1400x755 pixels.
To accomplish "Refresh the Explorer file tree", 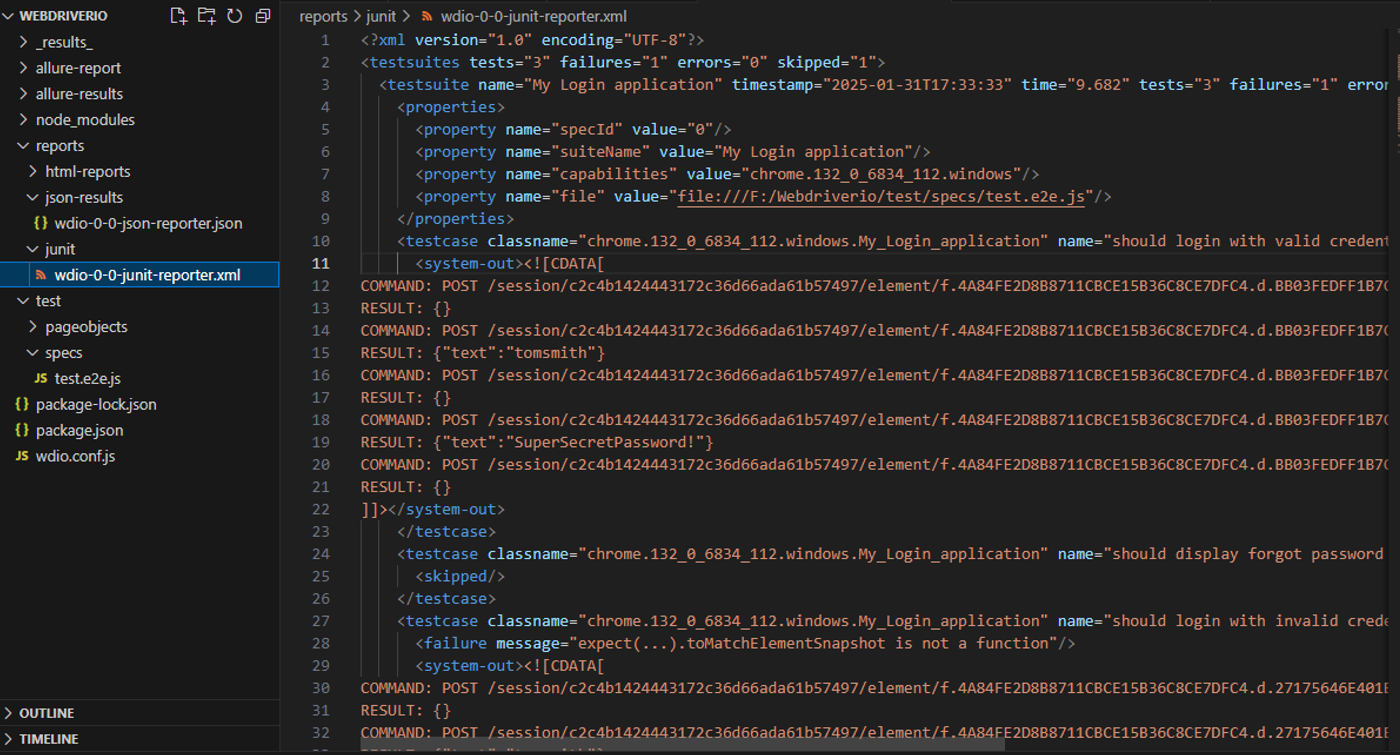I will [235, 16].
